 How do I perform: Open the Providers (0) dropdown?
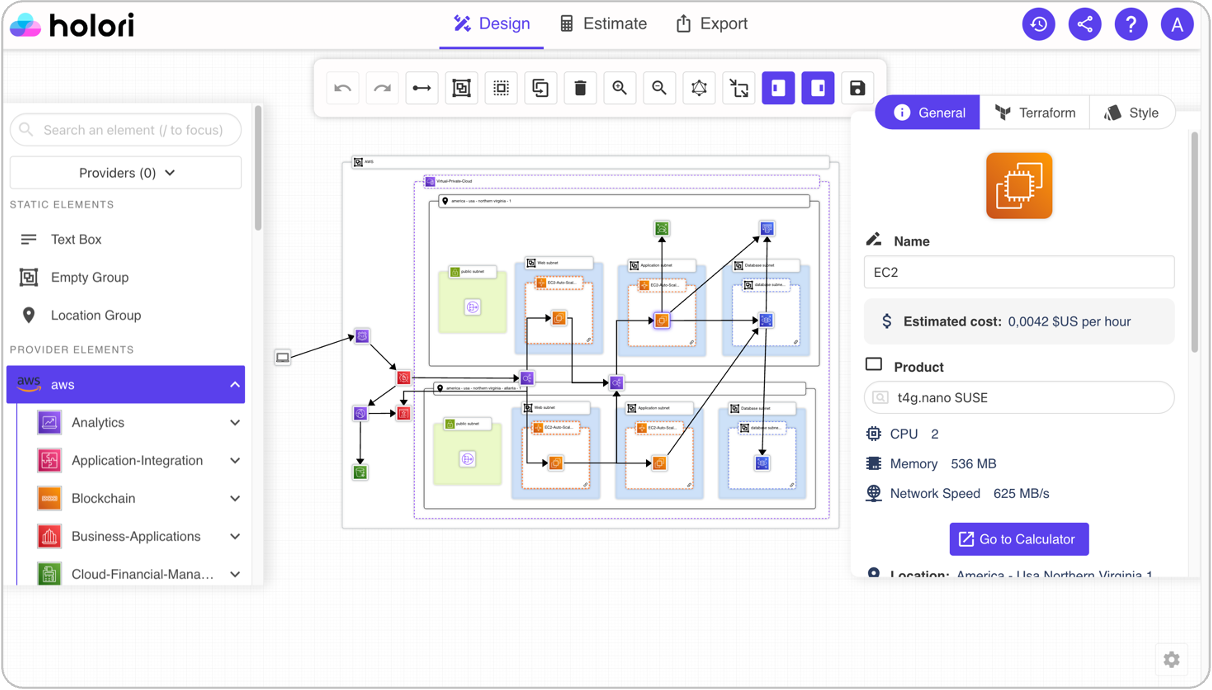coord(126,173)
